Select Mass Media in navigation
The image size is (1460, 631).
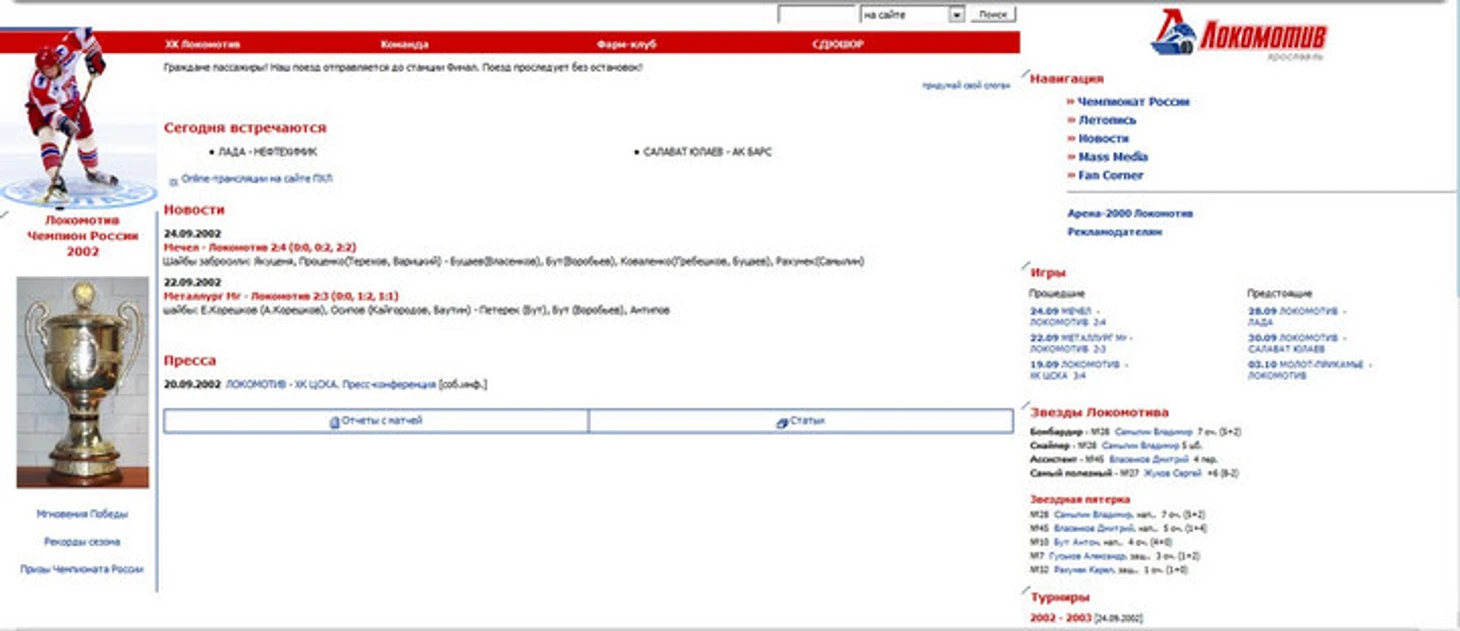point(1112,157)
